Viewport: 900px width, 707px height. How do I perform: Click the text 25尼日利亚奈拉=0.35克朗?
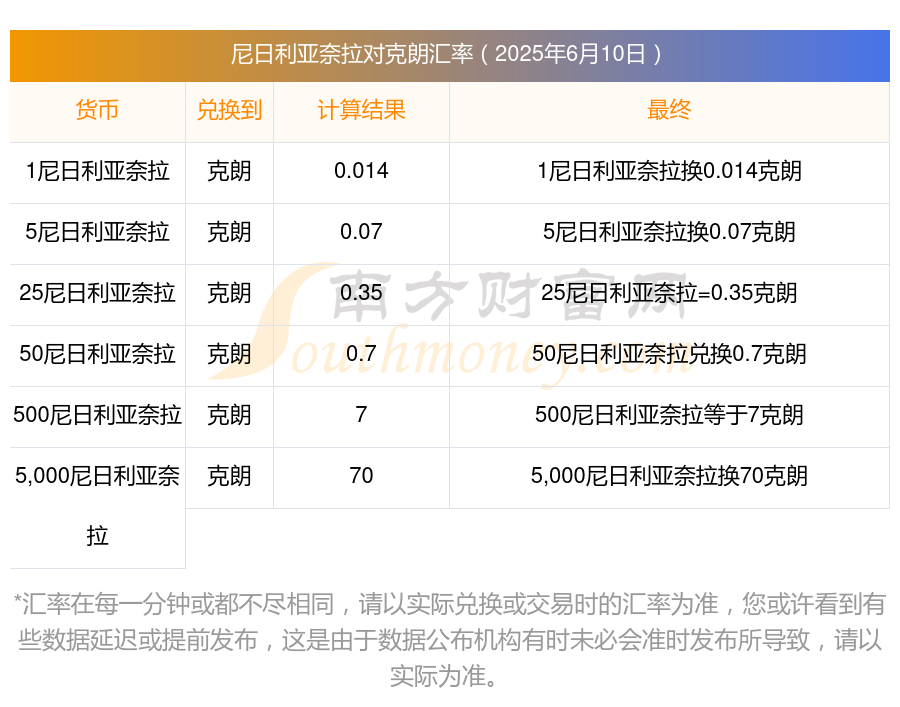(x=669, y=293)
